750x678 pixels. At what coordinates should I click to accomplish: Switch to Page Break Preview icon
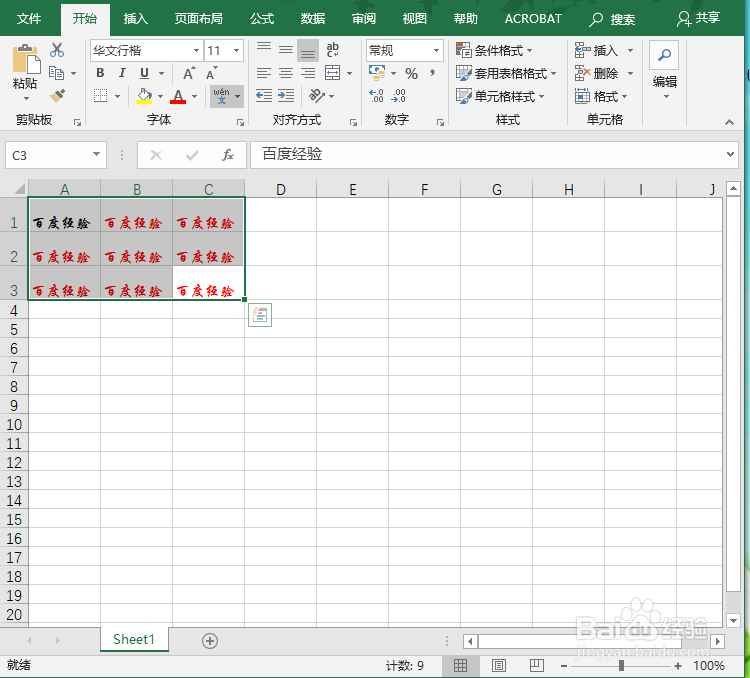click(x=537, y=666)
